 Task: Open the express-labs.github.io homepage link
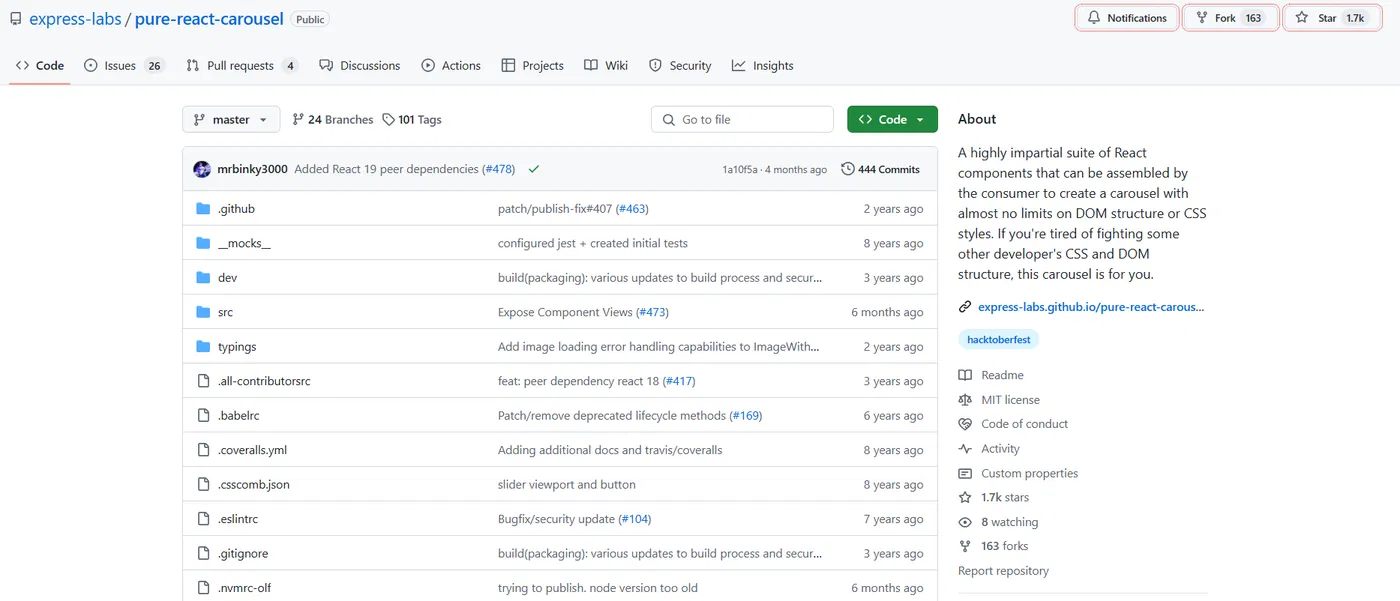(x=1091, y=307)
